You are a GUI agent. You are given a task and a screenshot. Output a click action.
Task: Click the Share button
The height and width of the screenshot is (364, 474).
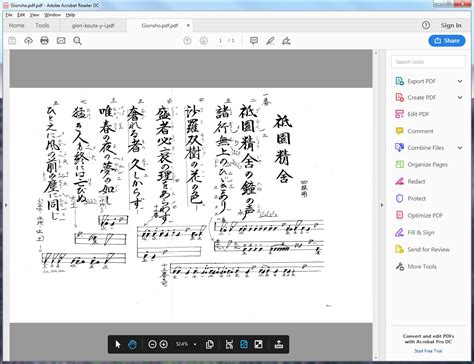[447, 41]
